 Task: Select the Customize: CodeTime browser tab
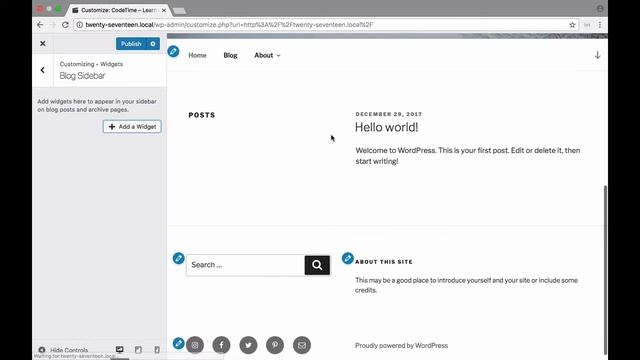(118, 10)
